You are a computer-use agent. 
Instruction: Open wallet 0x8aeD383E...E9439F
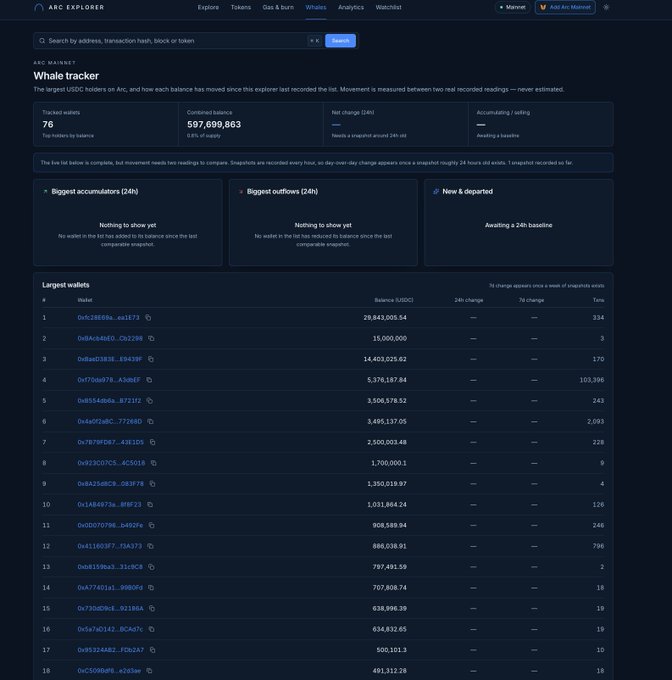point(110,359)
